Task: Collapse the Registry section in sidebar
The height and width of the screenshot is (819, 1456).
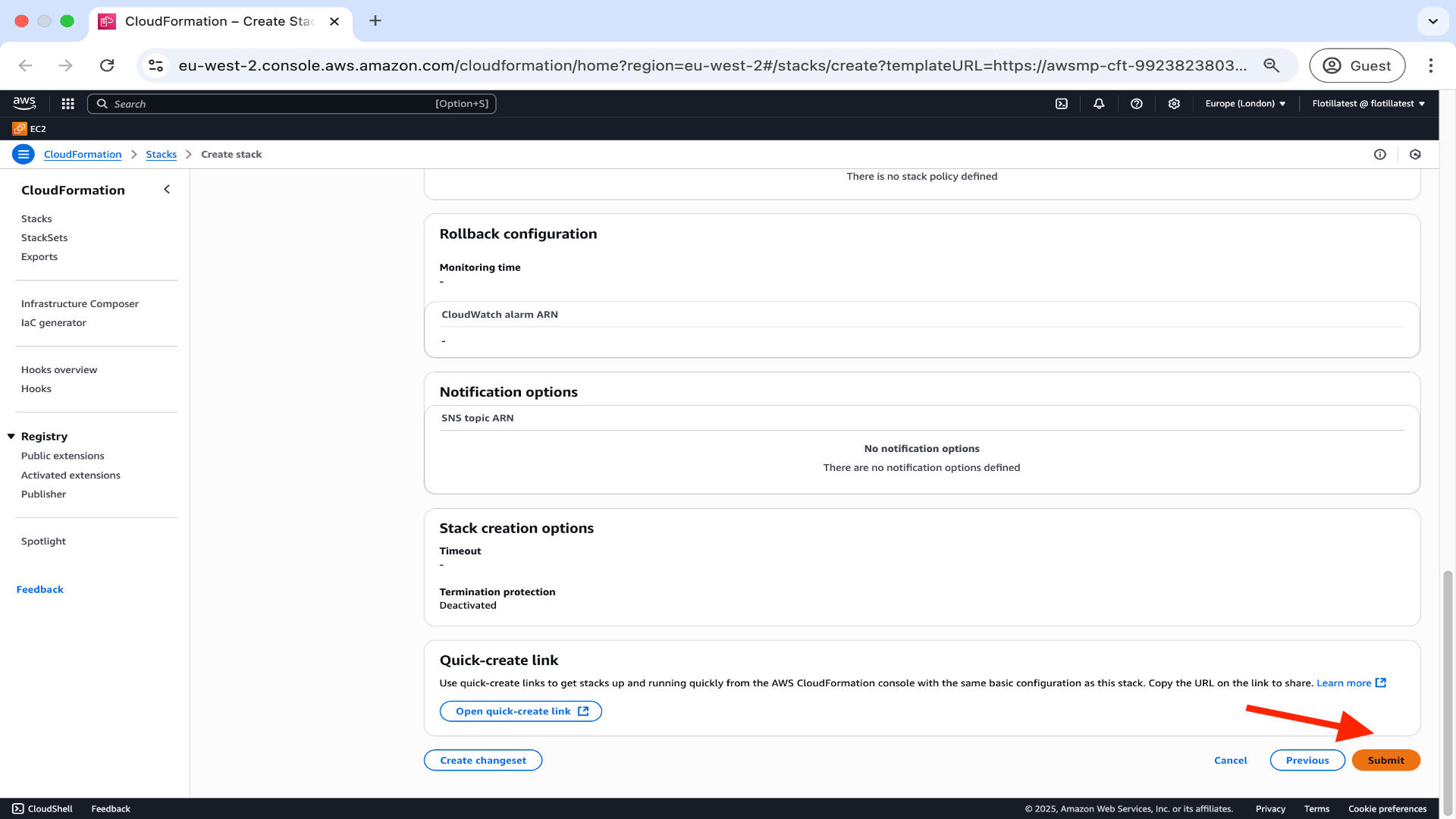Action: click(11, 437)
